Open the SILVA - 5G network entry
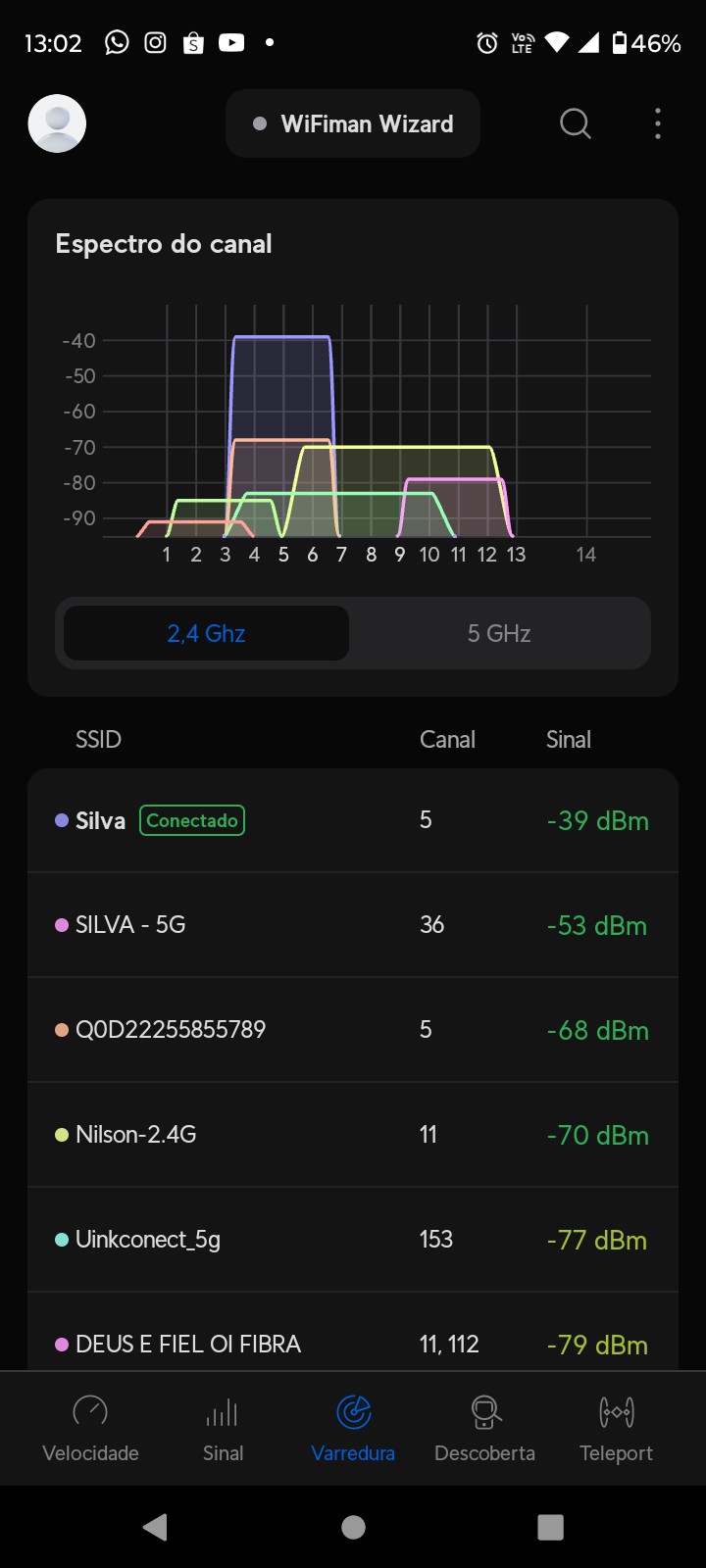Viewport: 706px width, 1568px height. (353, 925)
